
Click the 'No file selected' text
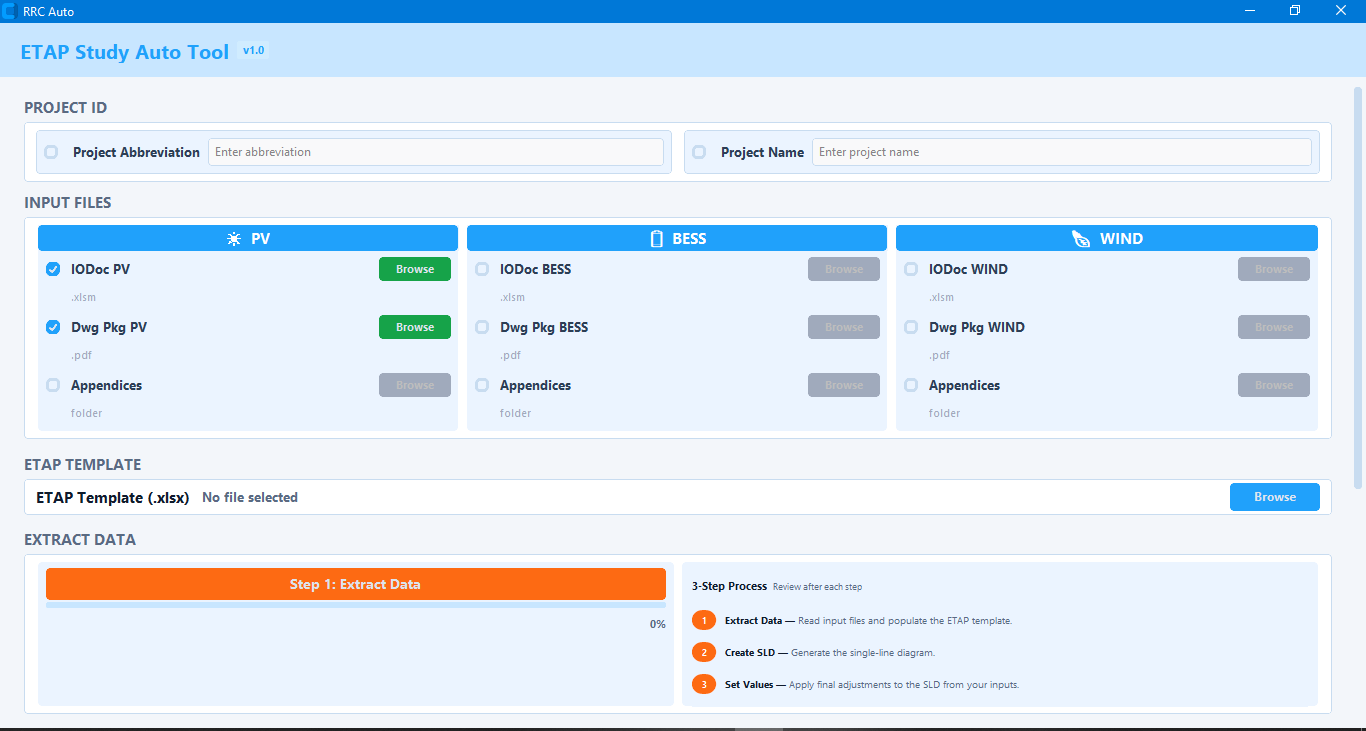(x=250, y=497)
